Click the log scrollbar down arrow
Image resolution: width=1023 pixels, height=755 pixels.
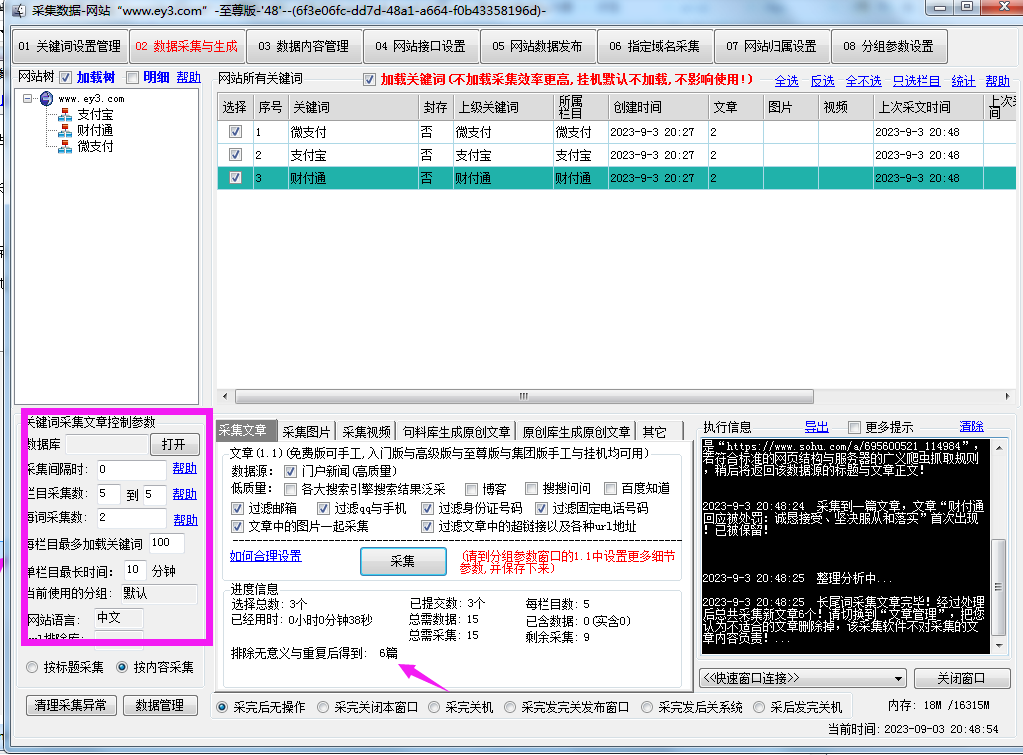998,646
